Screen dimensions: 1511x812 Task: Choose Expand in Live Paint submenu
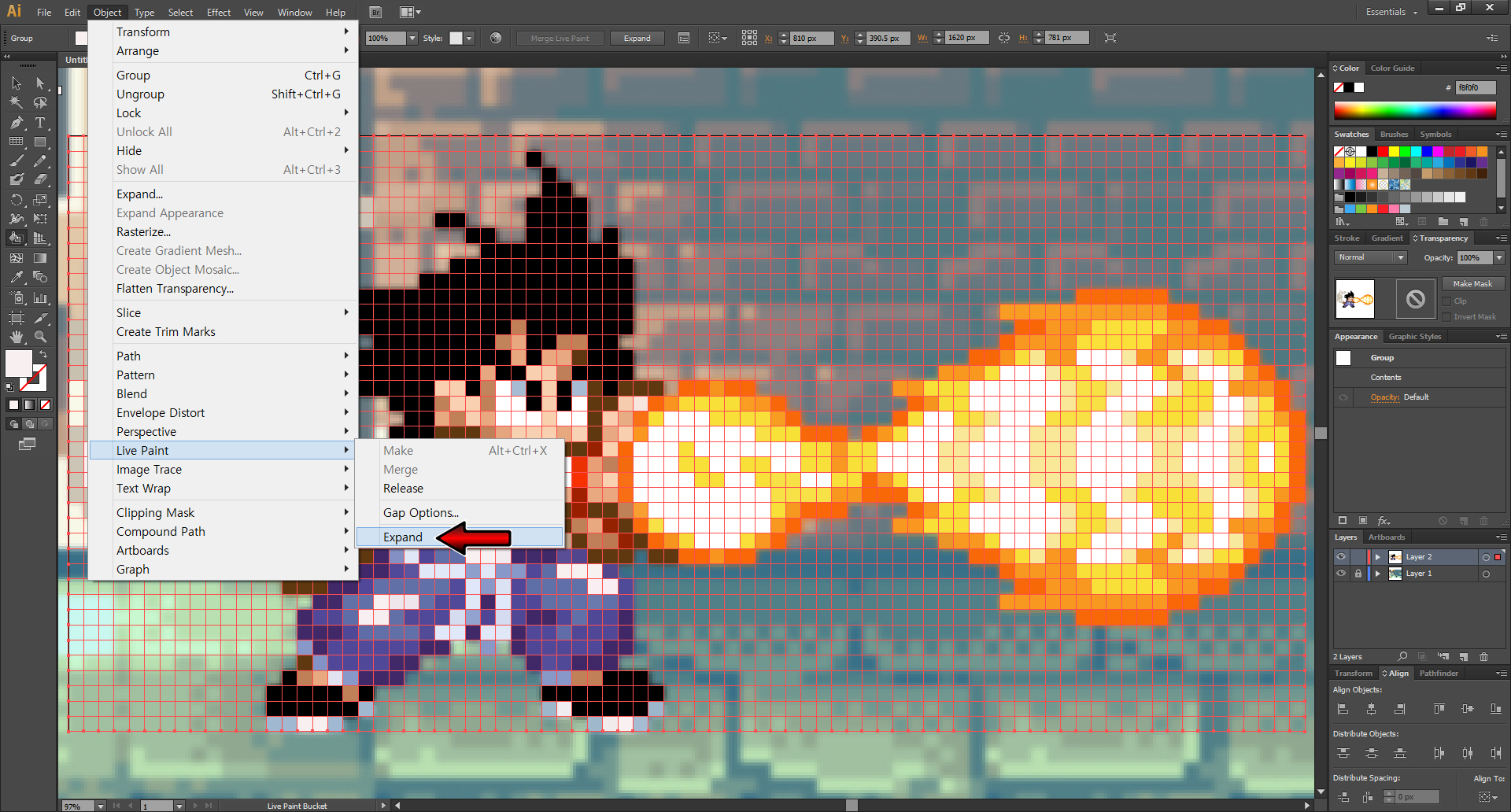[x=460, y=537]
